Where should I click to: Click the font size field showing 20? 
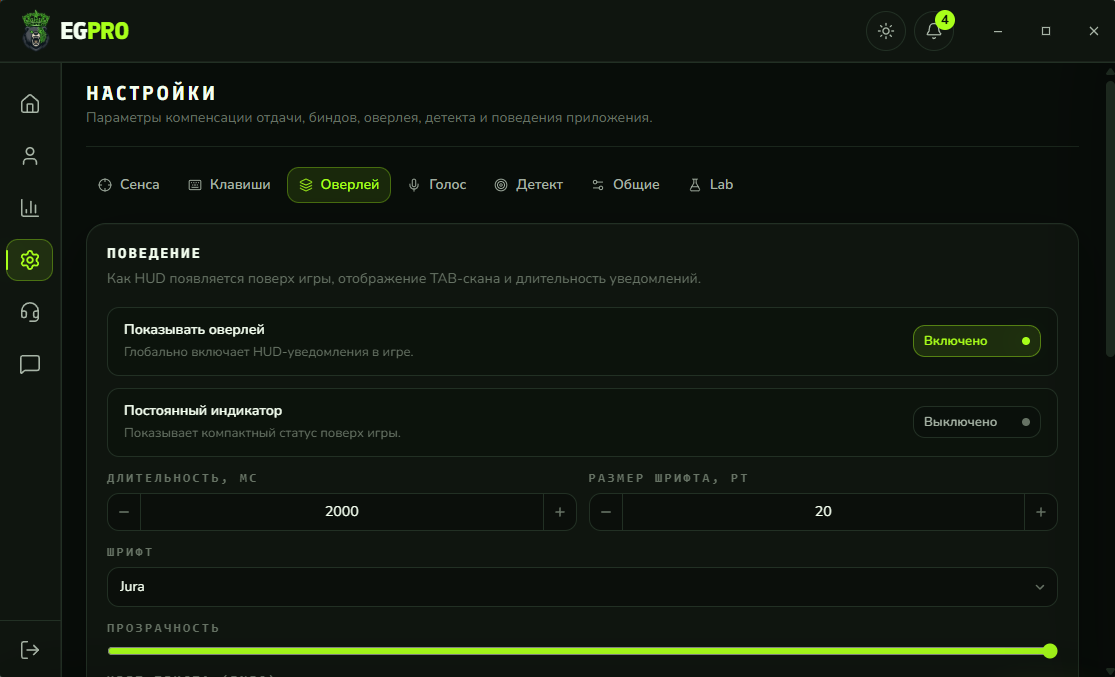tap(823, 512)
